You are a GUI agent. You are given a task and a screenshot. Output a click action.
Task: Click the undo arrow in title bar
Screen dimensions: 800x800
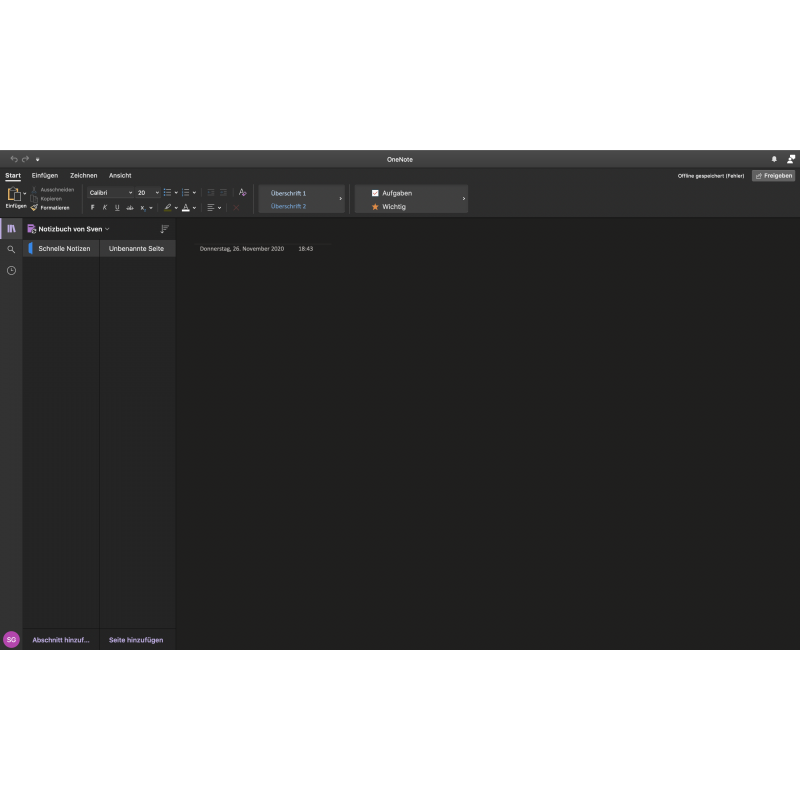[14, 159]
